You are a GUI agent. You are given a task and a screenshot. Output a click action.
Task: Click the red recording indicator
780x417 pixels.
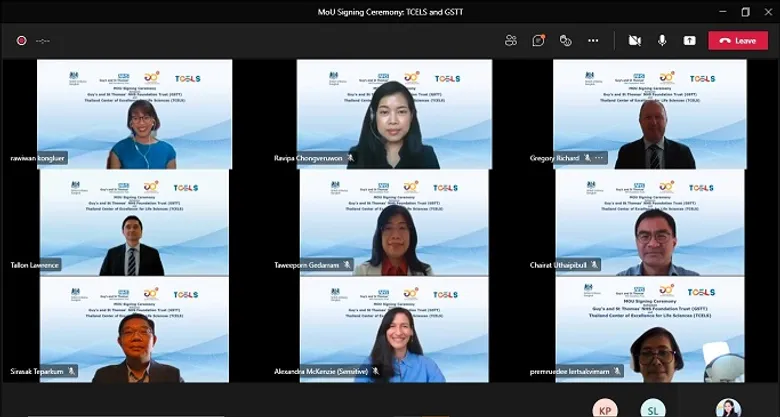click(21, 41)
